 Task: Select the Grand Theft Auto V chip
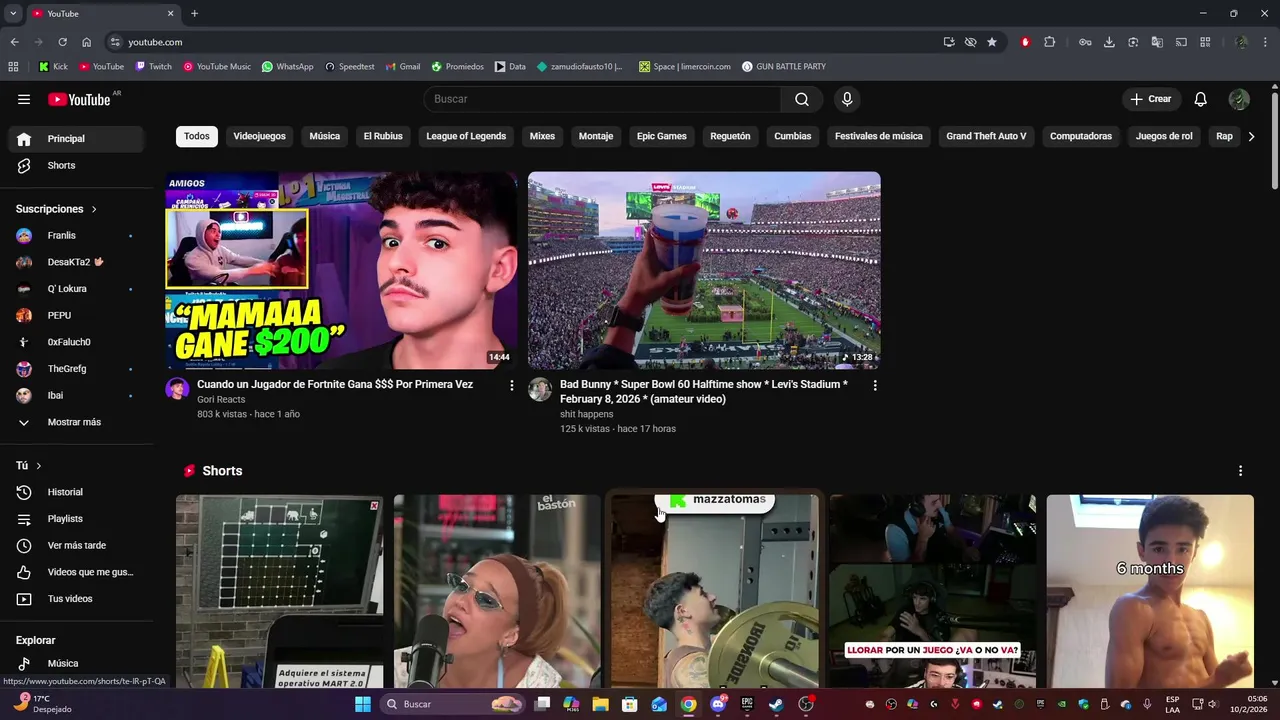(x=986, y=136)
